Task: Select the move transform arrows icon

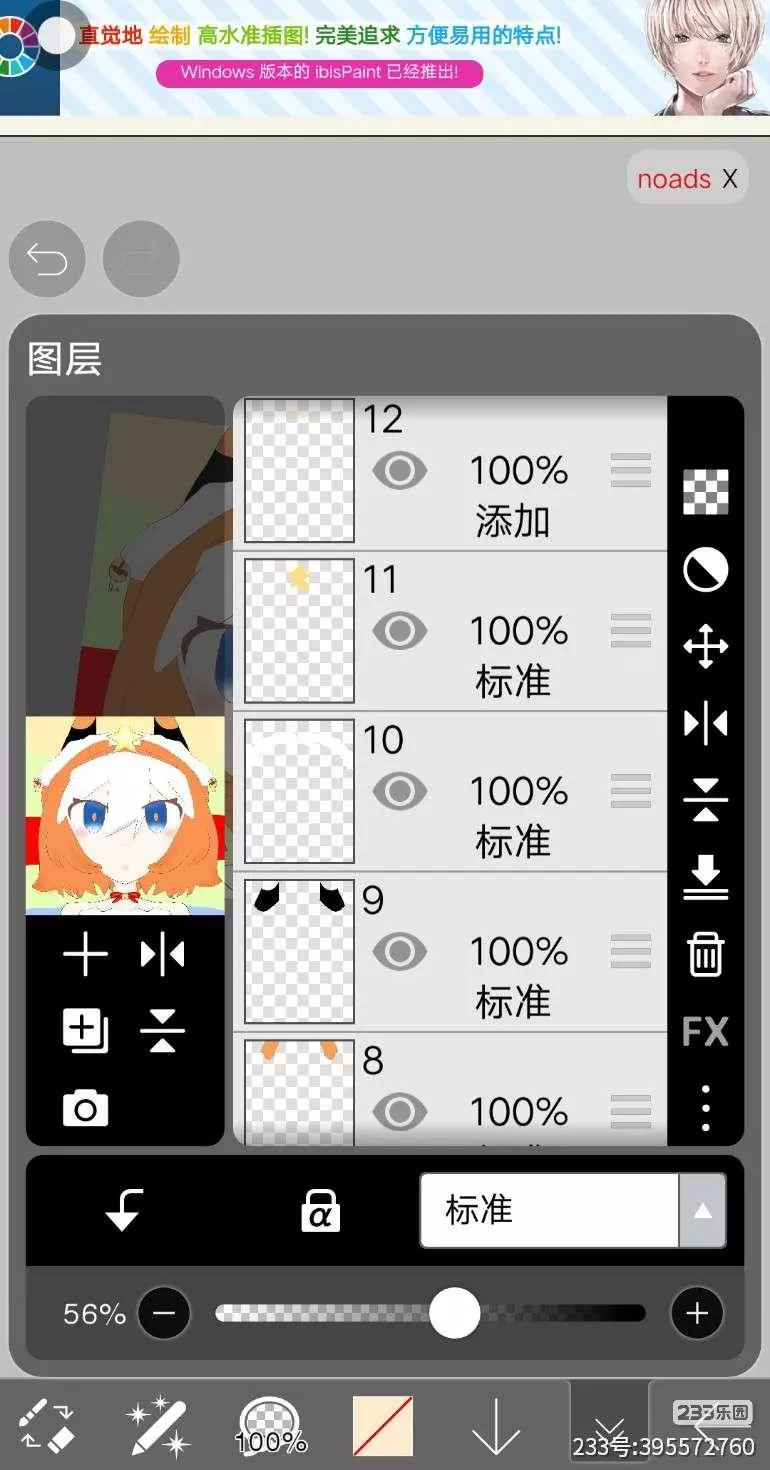Action: 706,646
